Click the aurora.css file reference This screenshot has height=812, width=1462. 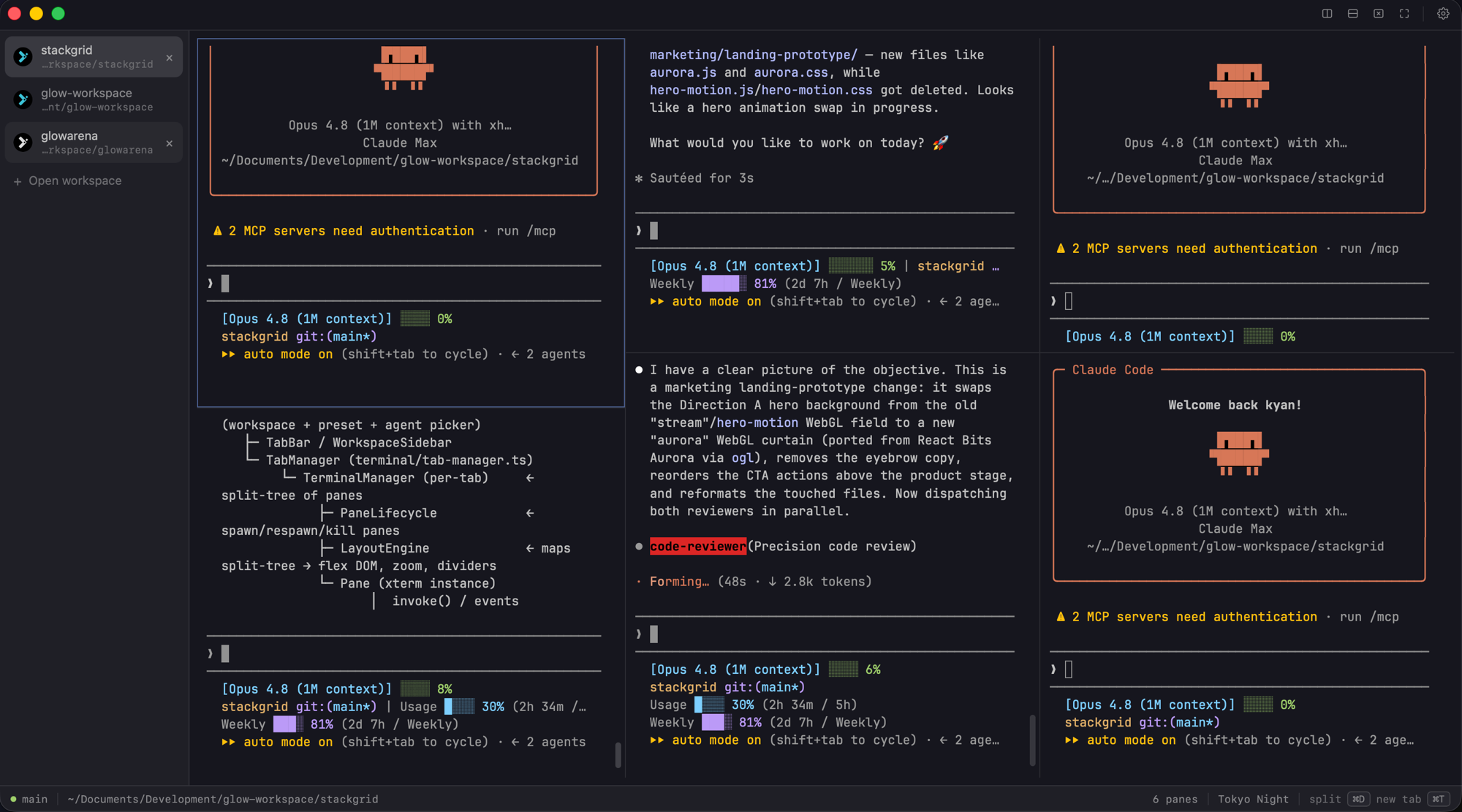791,72
